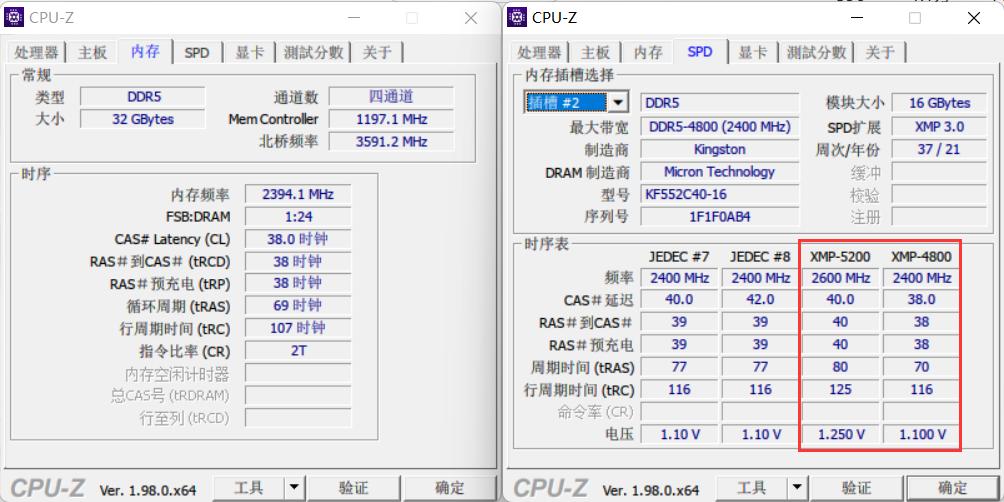Click the 模块大小 value 16 GBytes
Viewport: 1004px width, 502px height.
[939, 103]
